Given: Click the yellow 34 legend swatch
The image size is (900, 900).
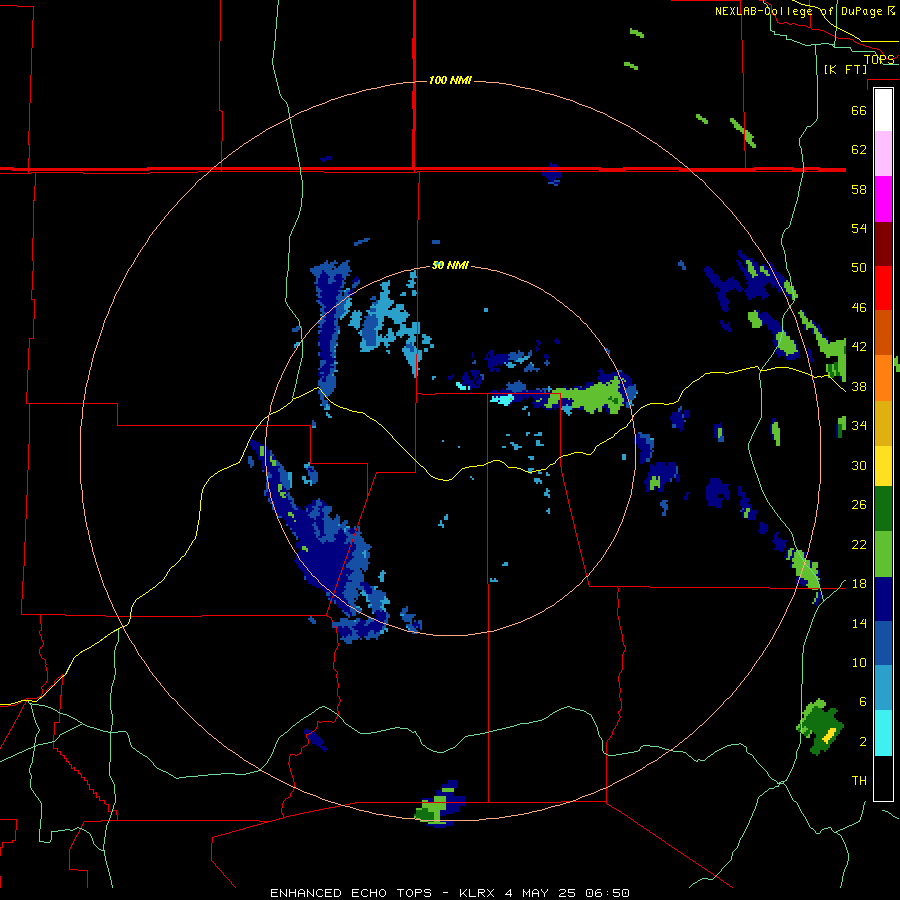Looking at the screenshot, I should coord(883,466).
